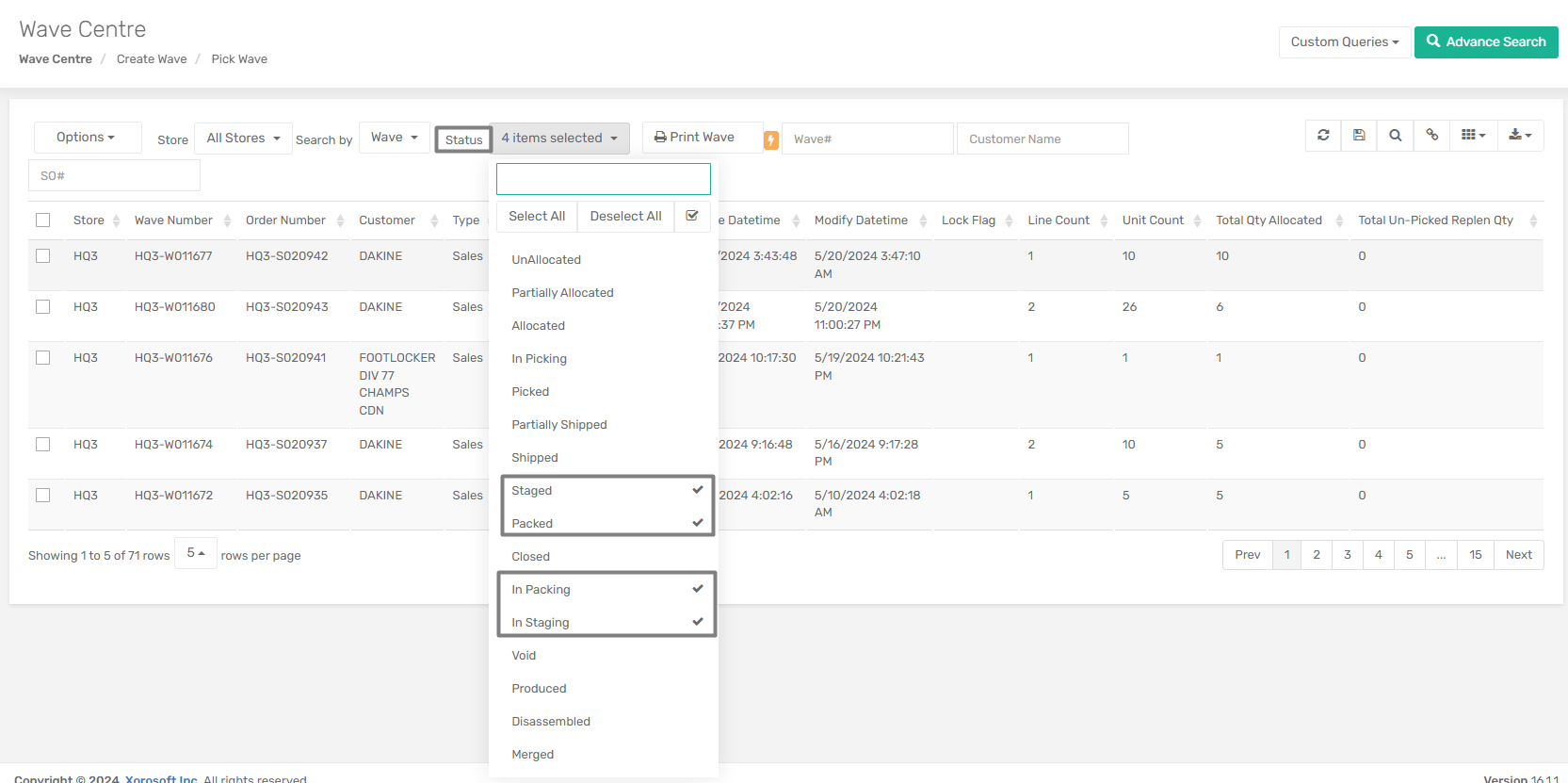Viewport: 1568px width, 783px height.
Task: Click the Advance Search button
Action: pos(1486,41)
